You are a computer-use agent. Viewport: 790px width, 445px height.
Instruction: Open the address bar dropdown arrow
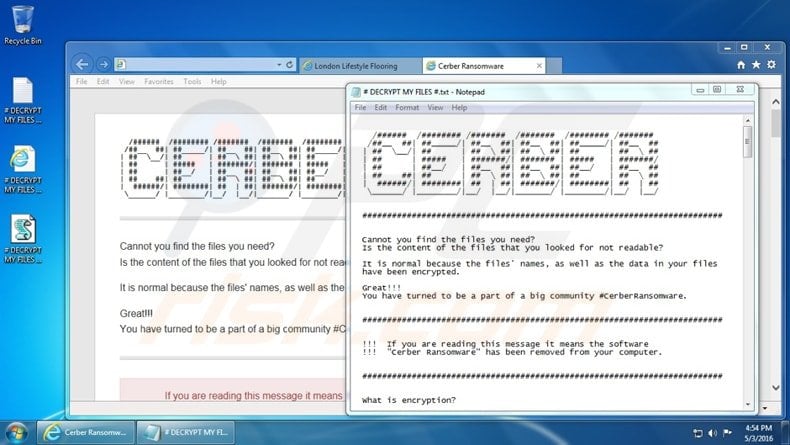(x=279, y=65)
